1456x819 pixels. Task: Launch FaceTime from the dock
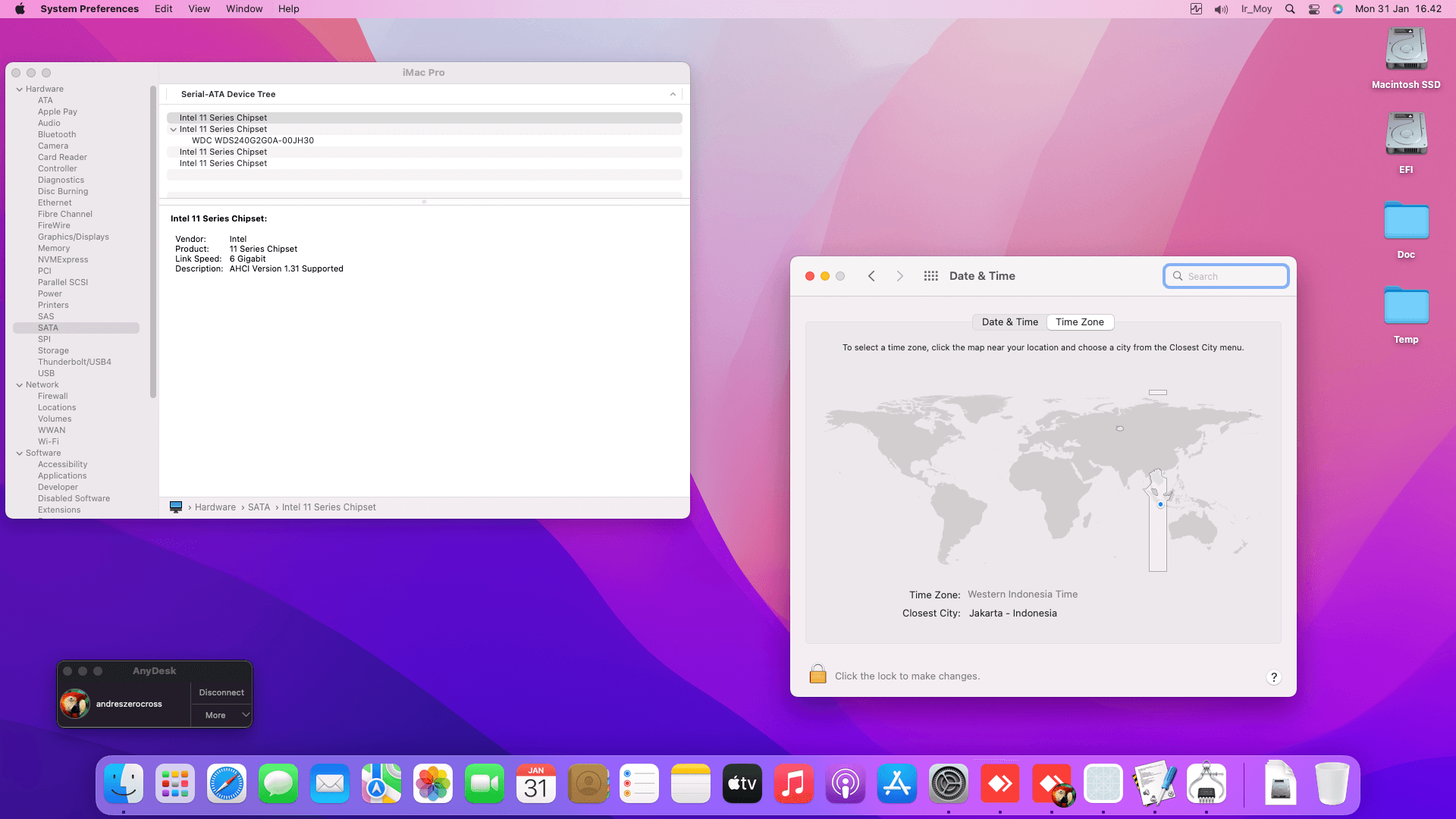pyautogui.click(x=485, y=783)
